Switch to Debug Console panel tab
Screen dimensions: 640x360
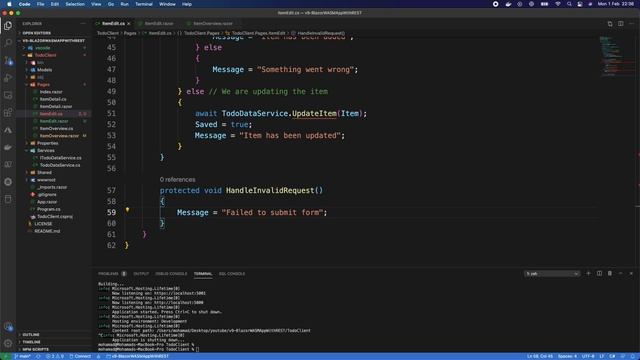tap(171, 273)
